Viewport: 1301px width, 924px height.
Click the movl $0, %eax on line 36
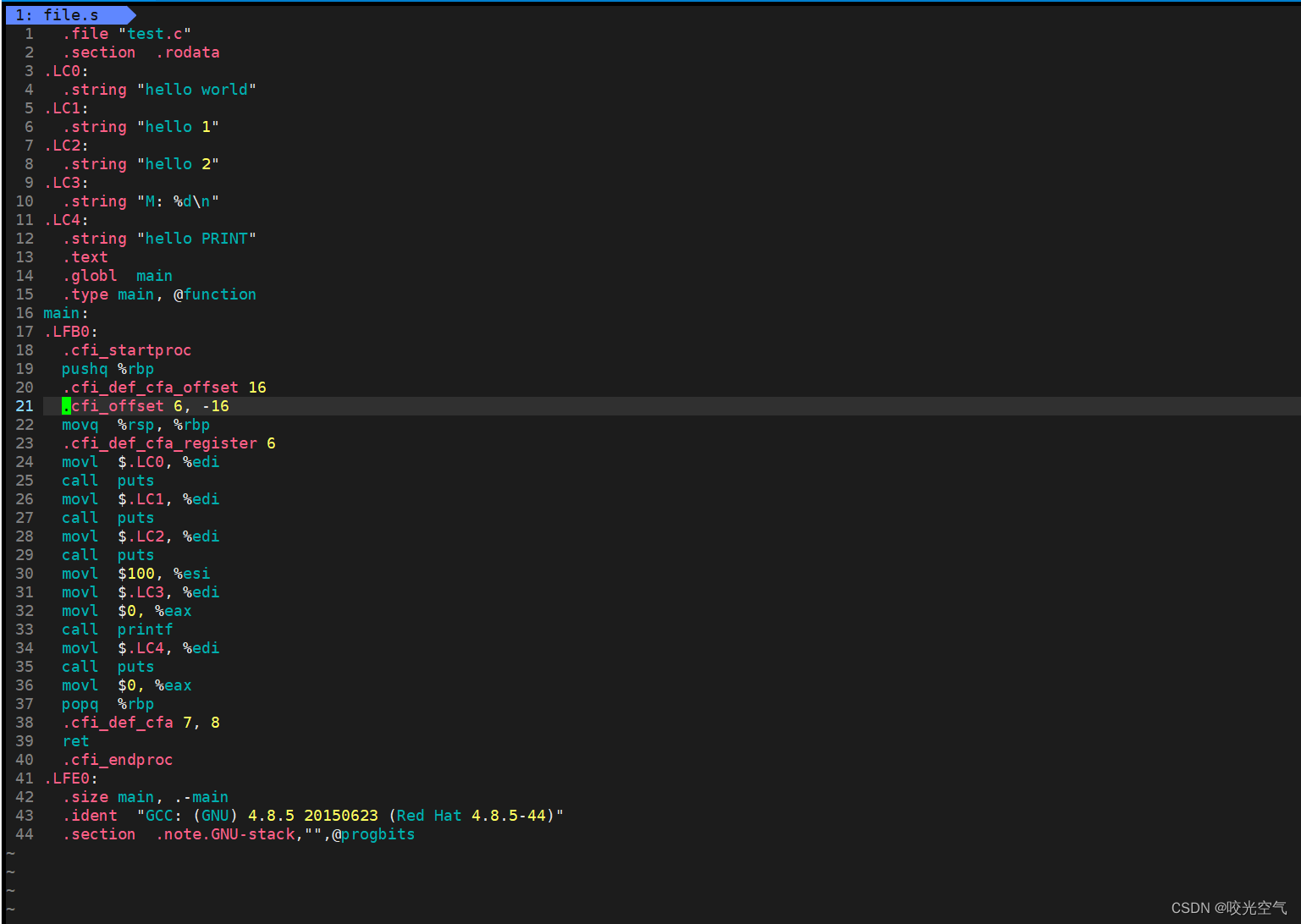point(127,685)
